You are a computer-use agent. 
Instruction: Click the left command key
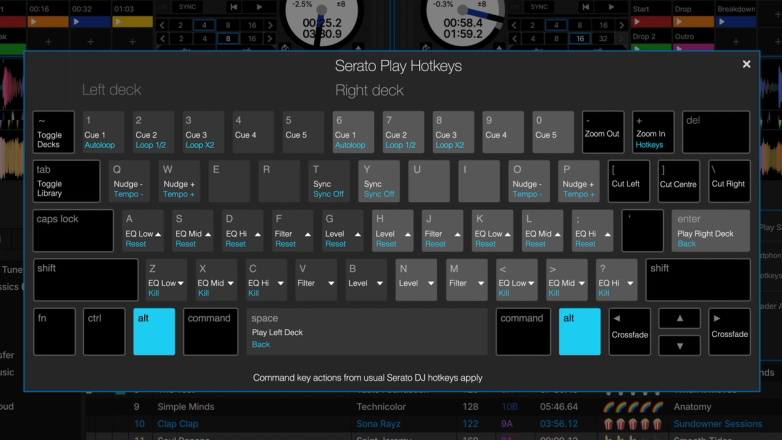coord(210,332)
